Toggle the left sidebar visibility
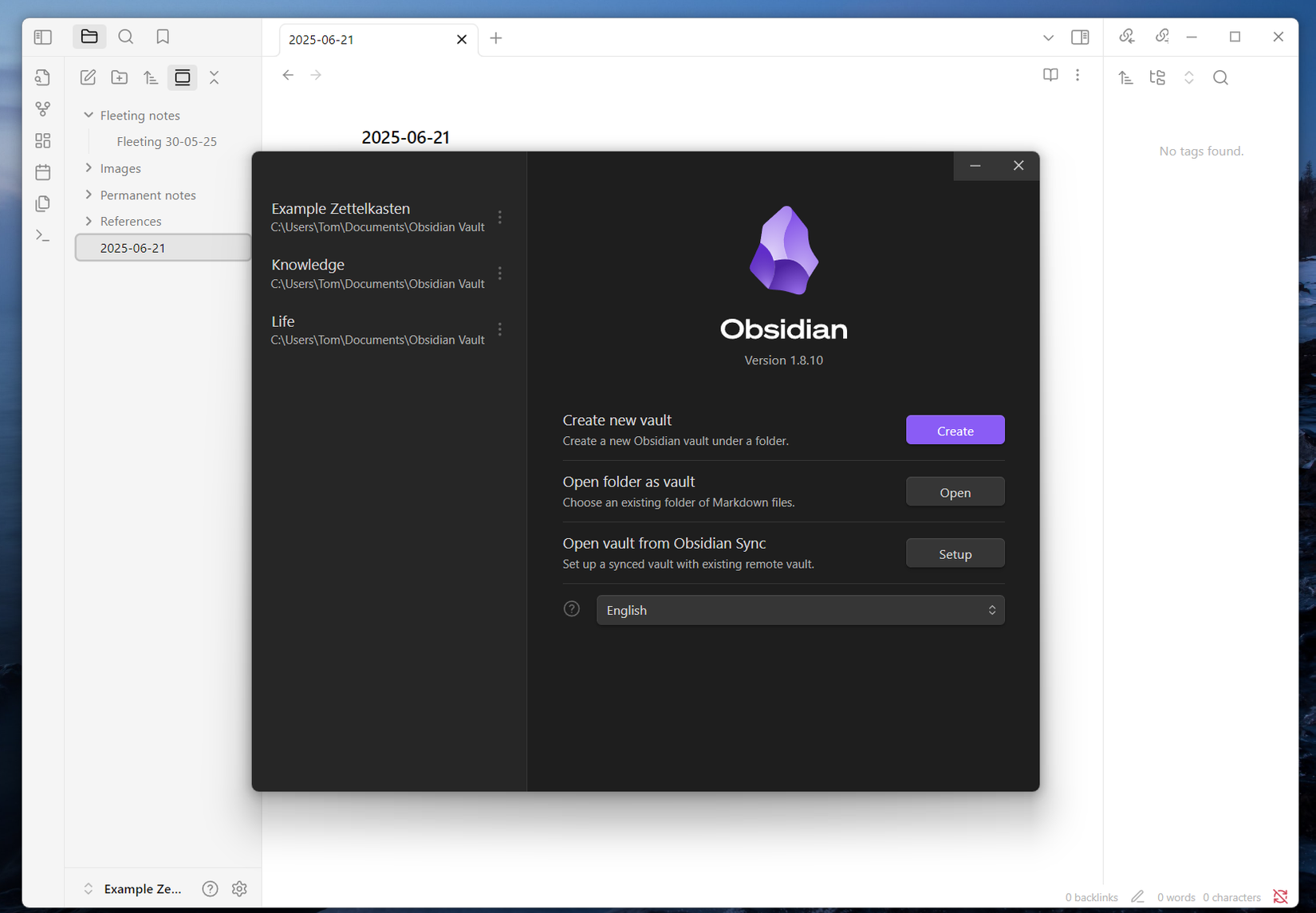The height and width of the screenshot is (913, 1316). (x=42, y=37)
